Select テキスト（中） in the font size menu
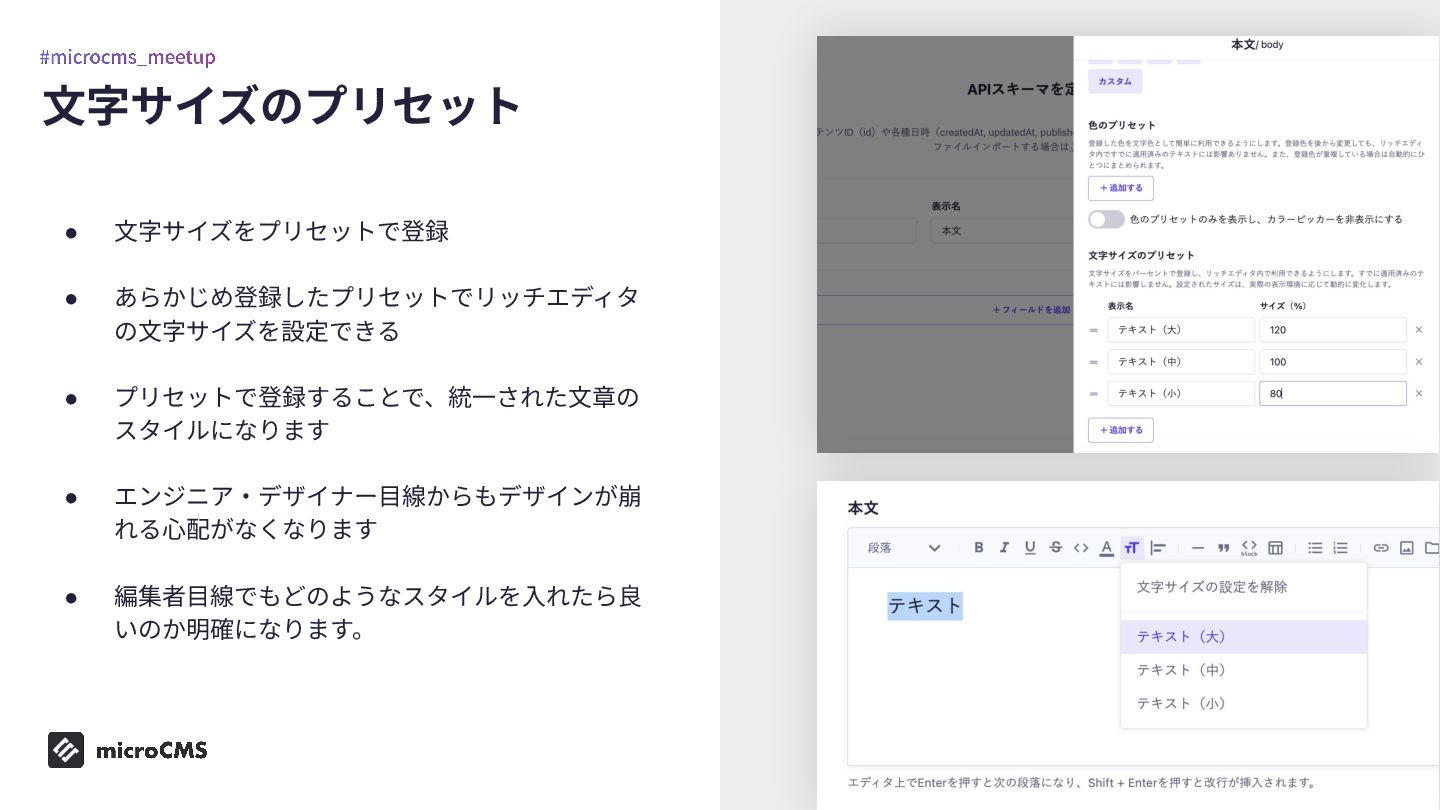Screen dimensions: 1440x810 (x=1244, y=670)
